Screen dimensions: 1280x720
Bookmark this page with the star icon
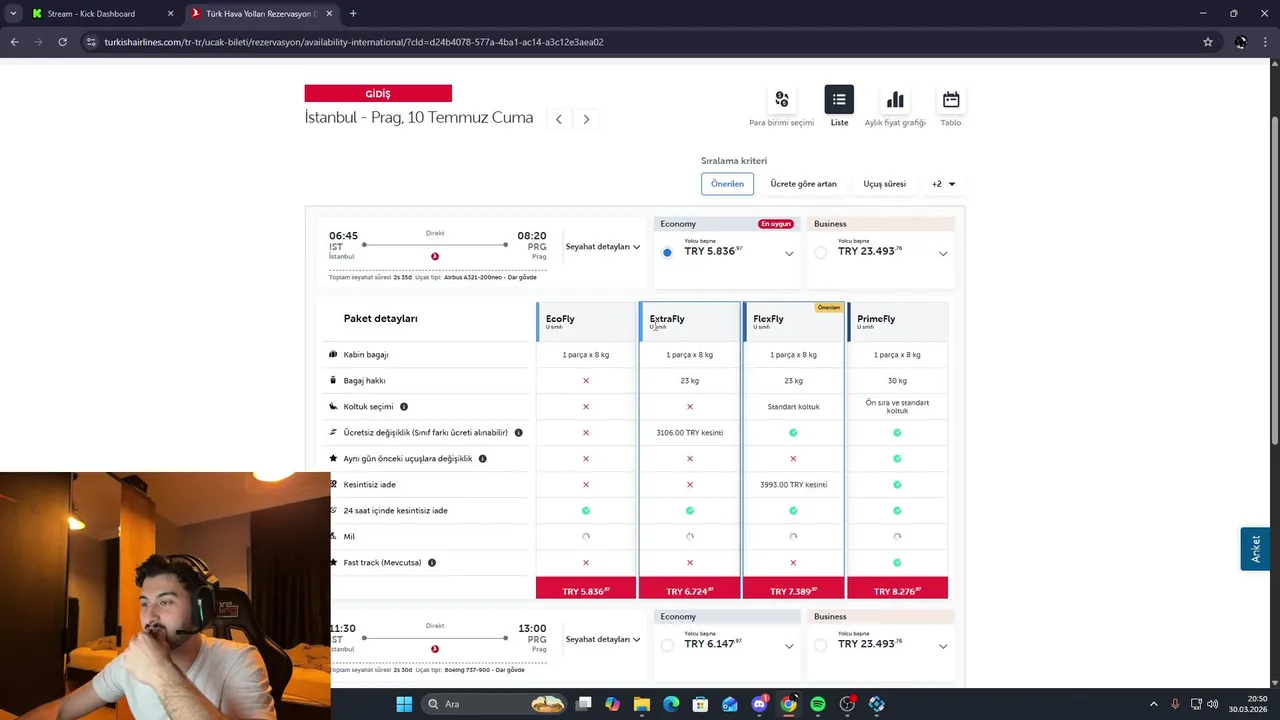click(1208, 42)
